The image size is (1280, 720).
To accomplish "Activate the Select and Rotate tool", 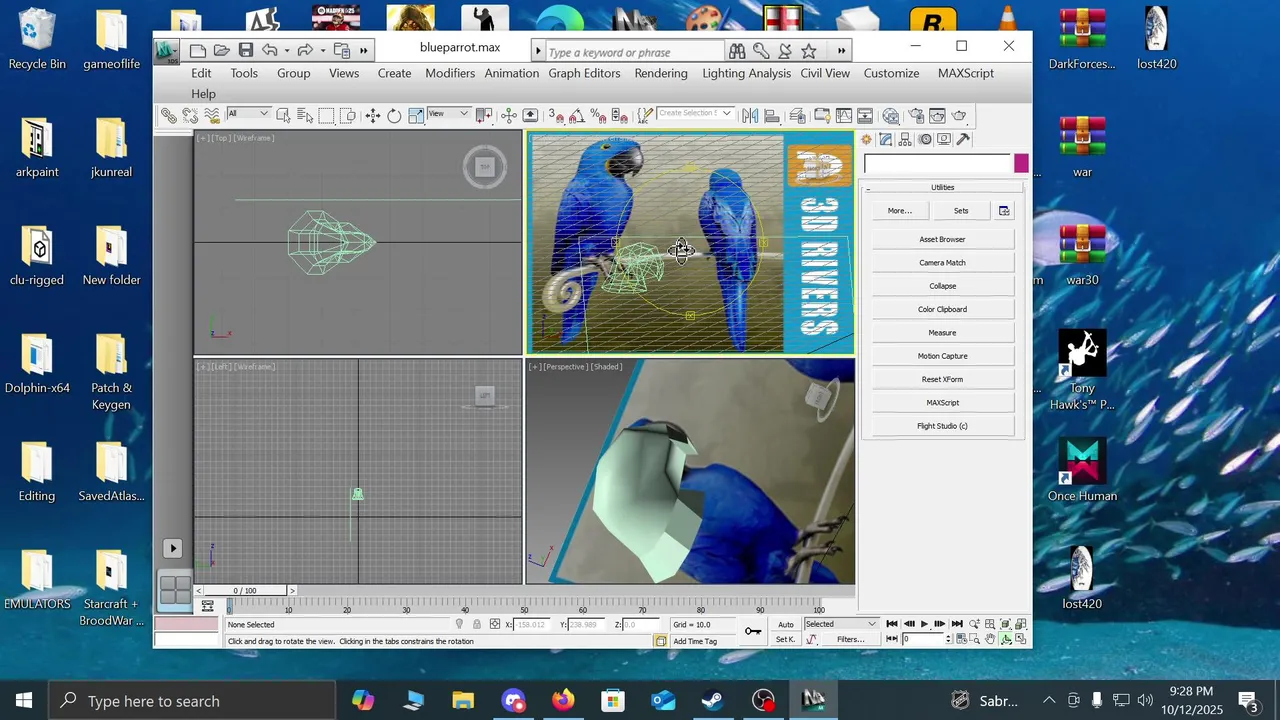I will point(394,115).
